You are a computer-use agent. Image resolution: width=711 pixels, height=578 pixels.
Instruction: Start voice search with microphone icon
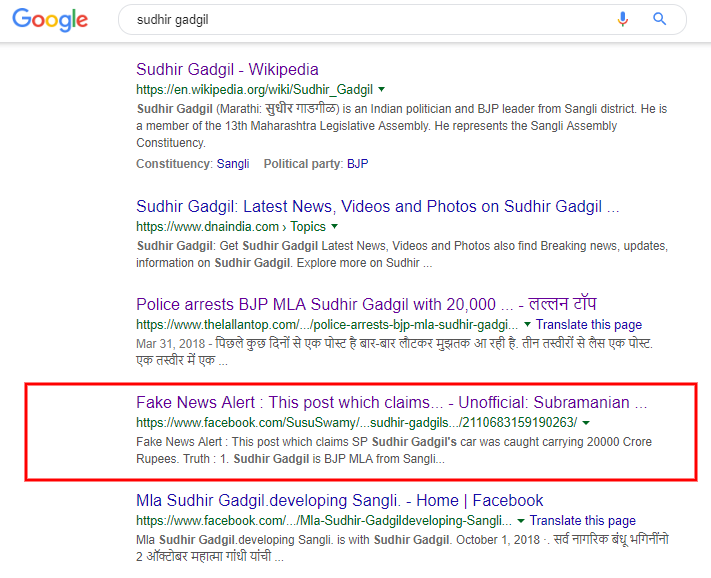point(623,19)
